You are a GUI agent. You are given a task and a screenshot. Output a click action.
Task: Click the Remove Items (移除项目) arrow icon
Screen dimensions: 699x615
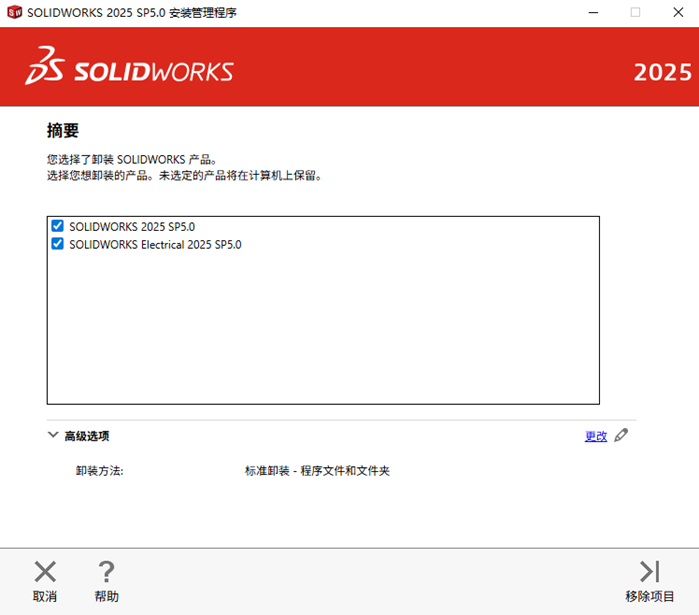(x=650, y=572)
